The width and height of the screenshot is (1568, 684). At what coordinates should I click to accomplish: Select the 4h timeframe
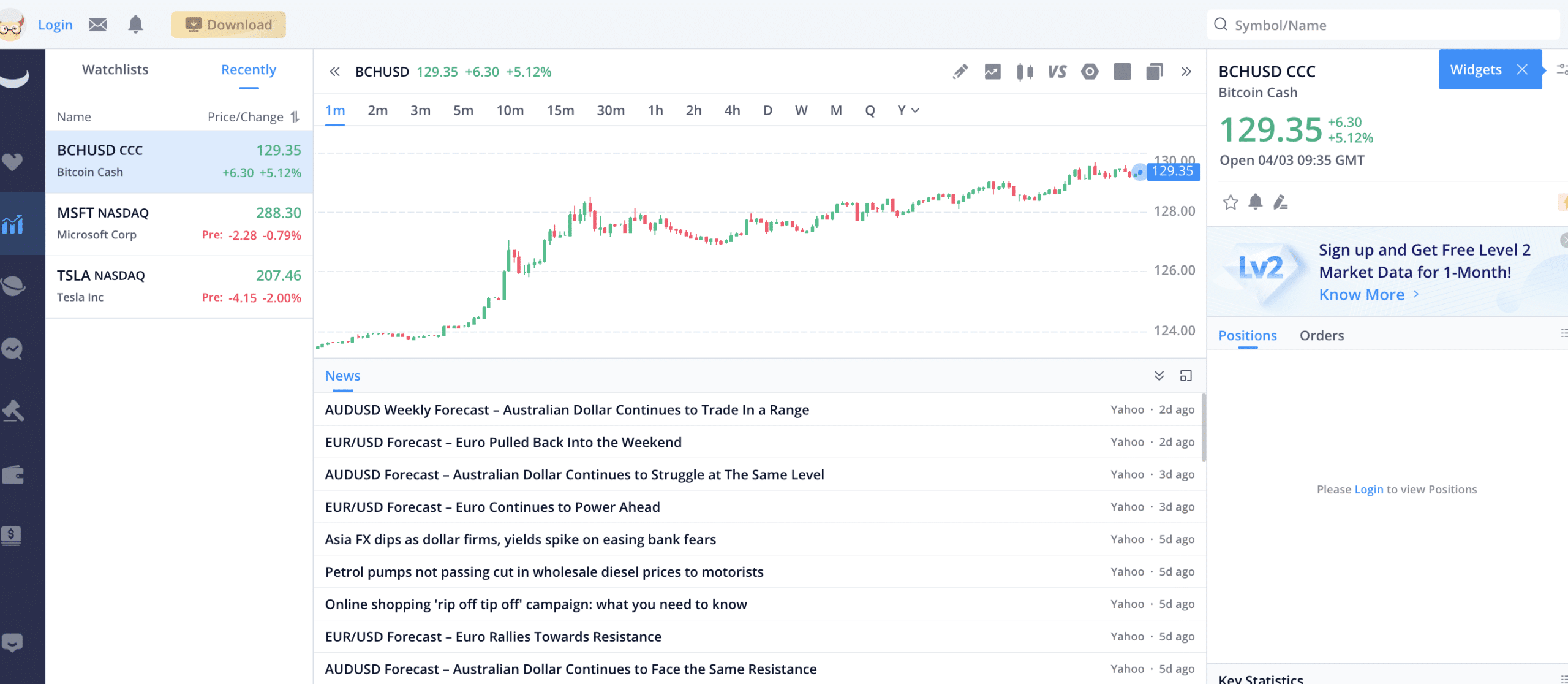(x=732, y=110)
